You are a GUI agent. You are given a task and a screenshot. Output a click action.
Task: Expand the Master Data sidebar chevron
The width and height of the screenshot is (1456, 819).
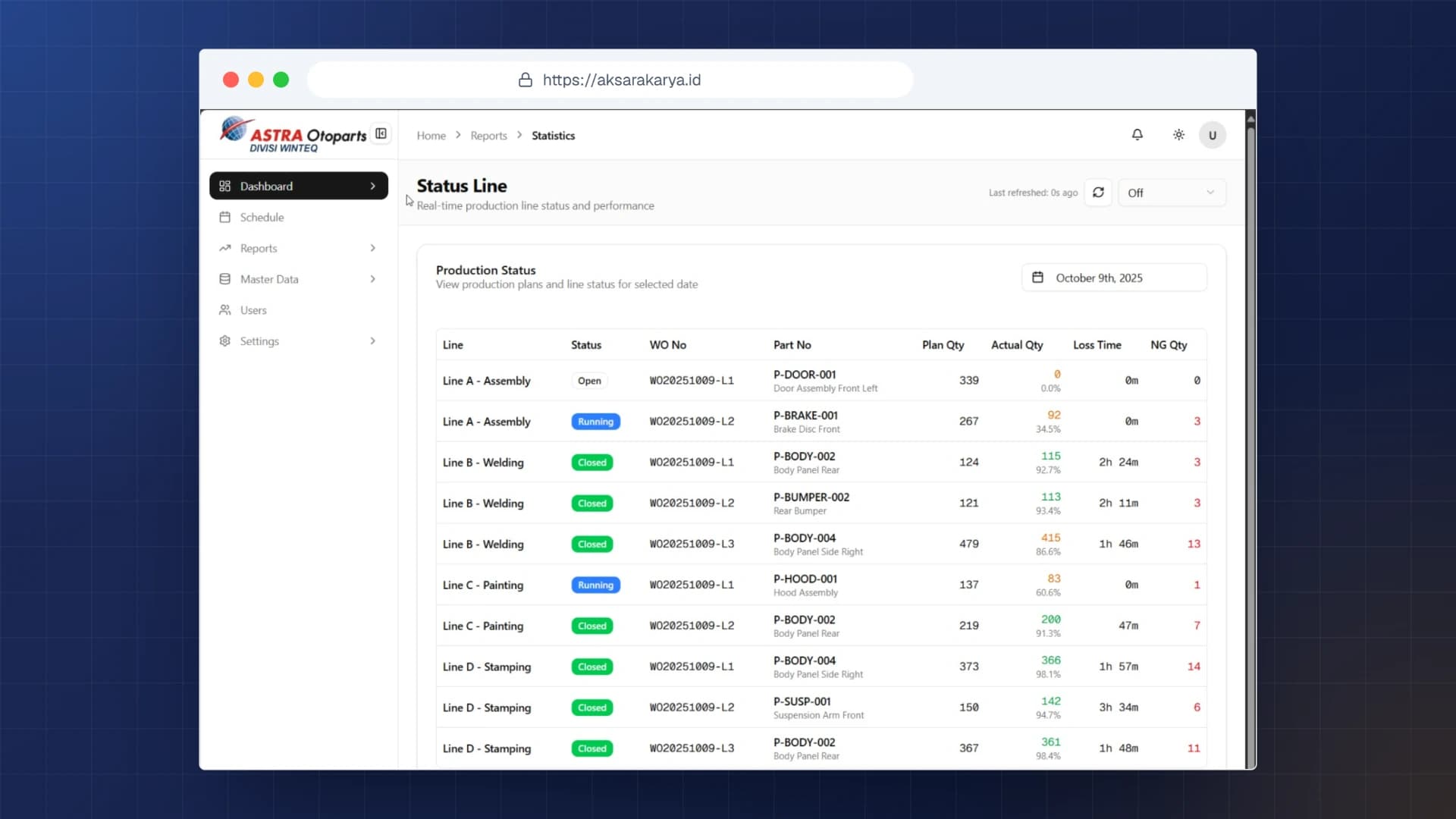[x=372, y=279]
